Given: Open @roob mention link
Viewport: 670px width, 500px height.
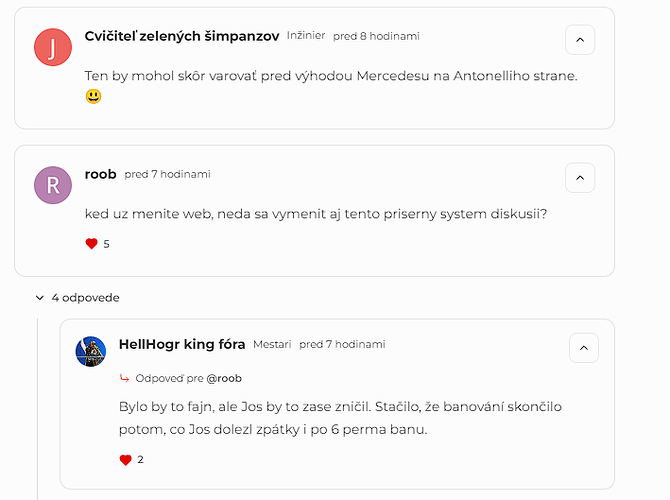Looking at the screenshot, I should point(224,378).
